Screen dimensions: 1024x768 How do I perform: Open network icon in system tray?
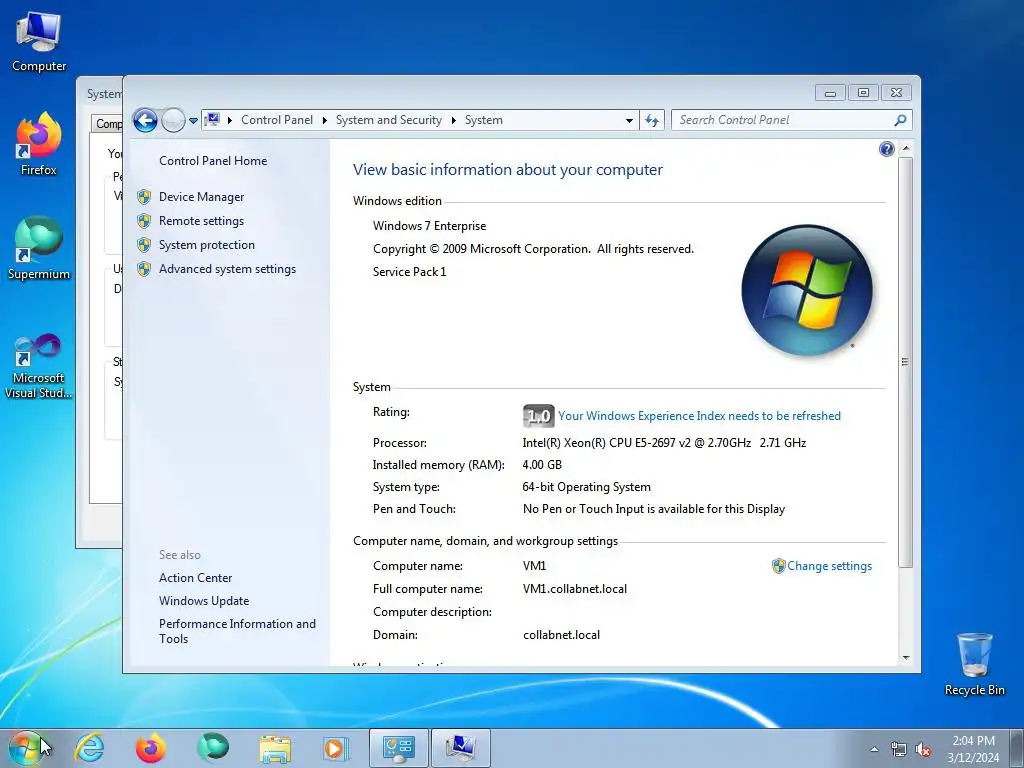point(899,749)
